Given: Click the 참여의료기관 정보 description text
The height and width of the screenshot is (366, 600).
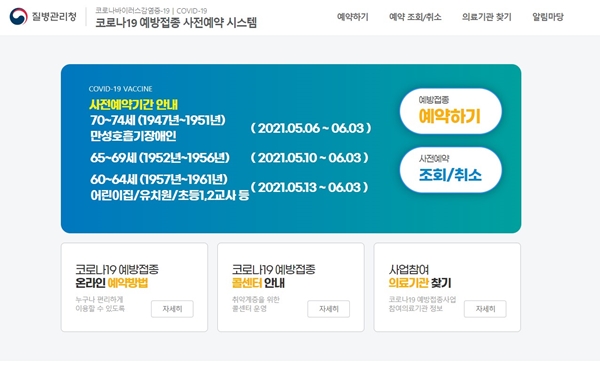Looking at the screenshot, I should 416,309.
